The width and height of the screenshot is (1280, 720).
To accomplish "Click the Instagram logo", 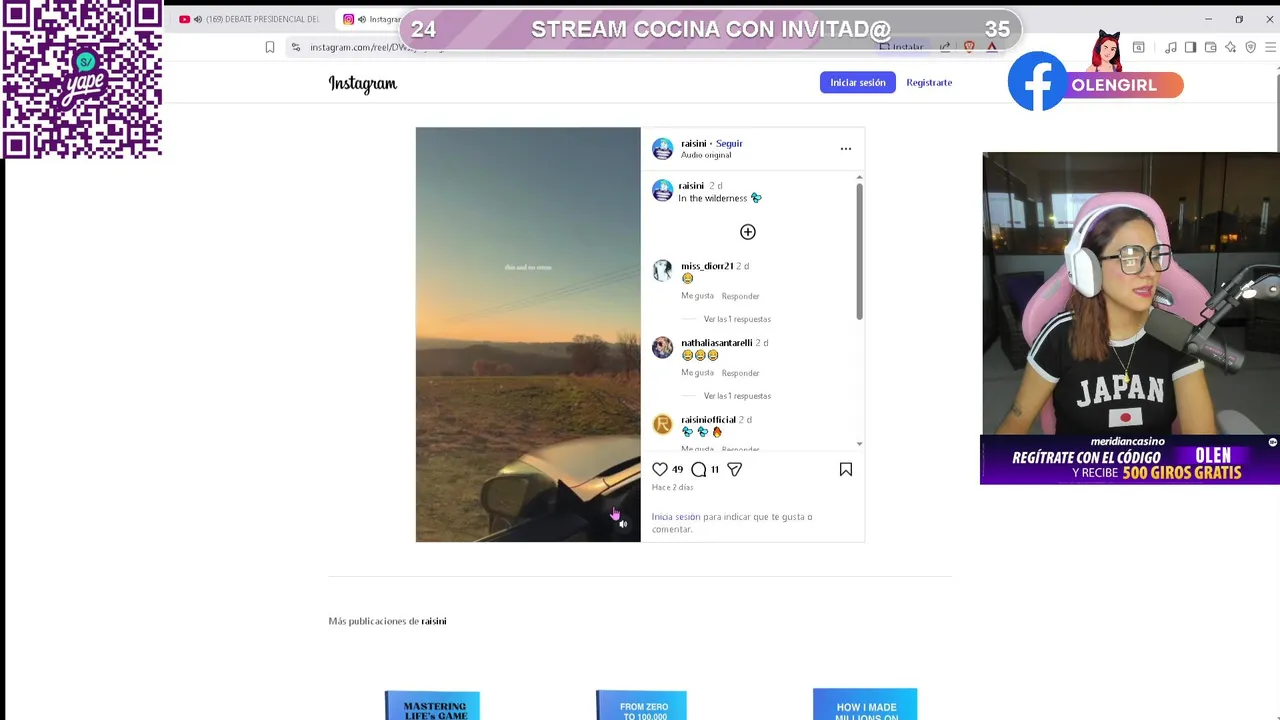I will pos(362,84).
